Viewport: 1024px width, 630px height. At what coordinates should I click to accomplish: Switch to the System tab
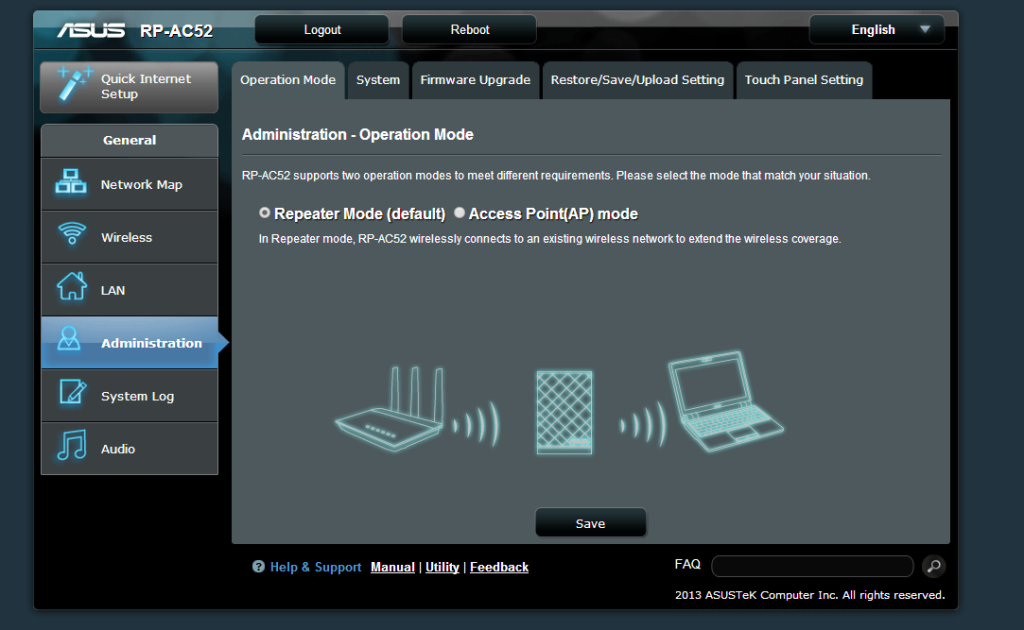point(378,80)
